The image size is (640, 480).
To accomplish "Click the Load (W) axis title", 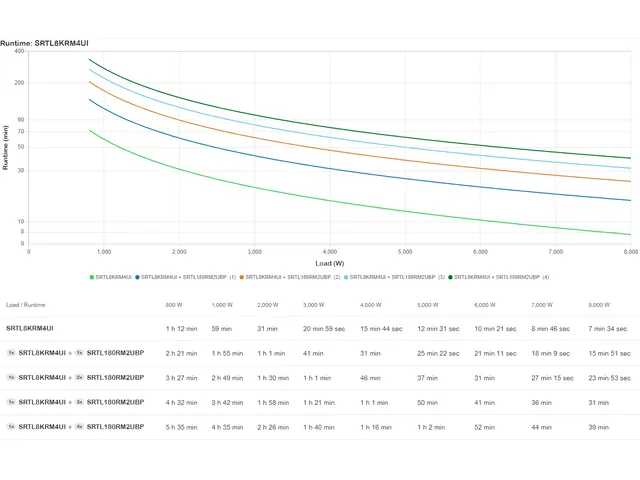I will [329, 263].
